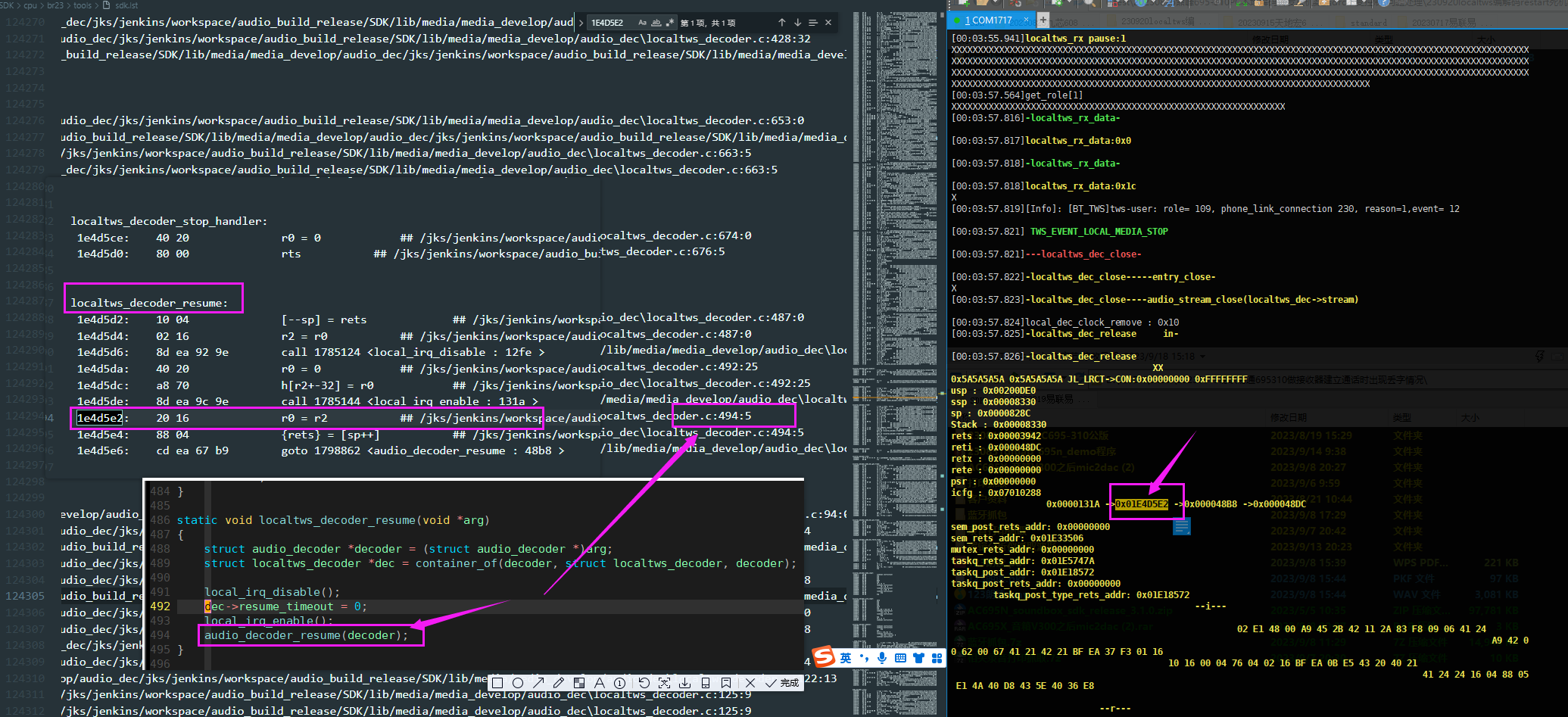
Task: Open Sogou skin shirt icon
Action: pyautogui.click(x=918, y=658)
